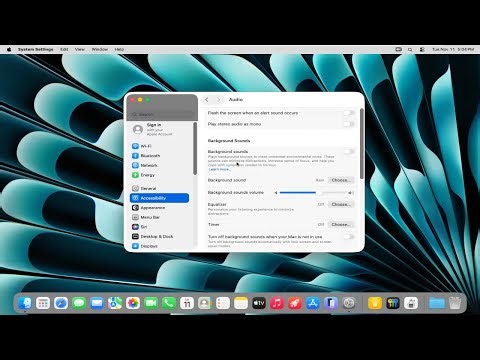Select Accessibility in the sidebar
The image size is (480, 360).
159,198
